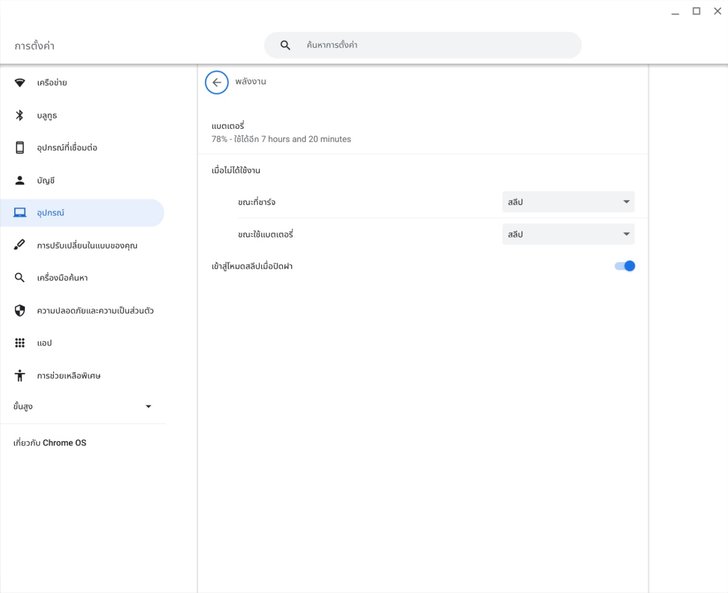
Task: Toggle sleep when lid closed switch
Action: point(625,266)
